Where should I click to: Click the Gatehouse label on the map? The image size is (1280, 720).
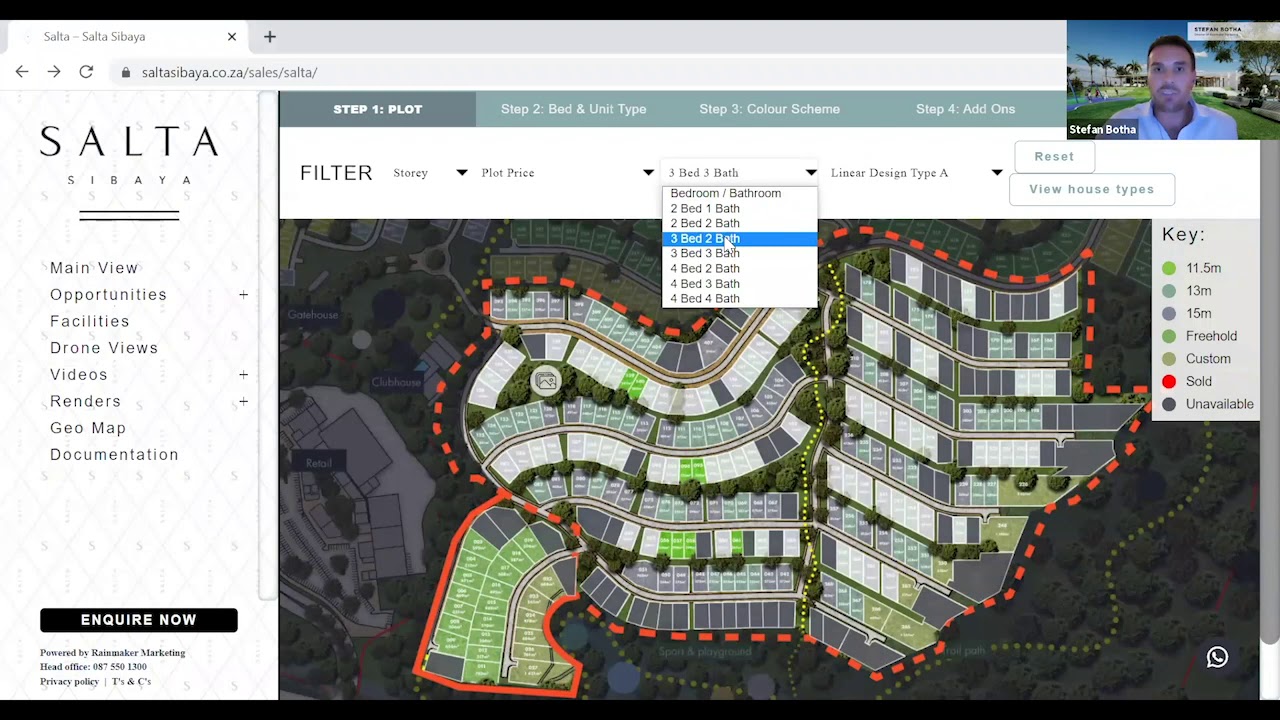pyautogui.click(x=313, y=315)
